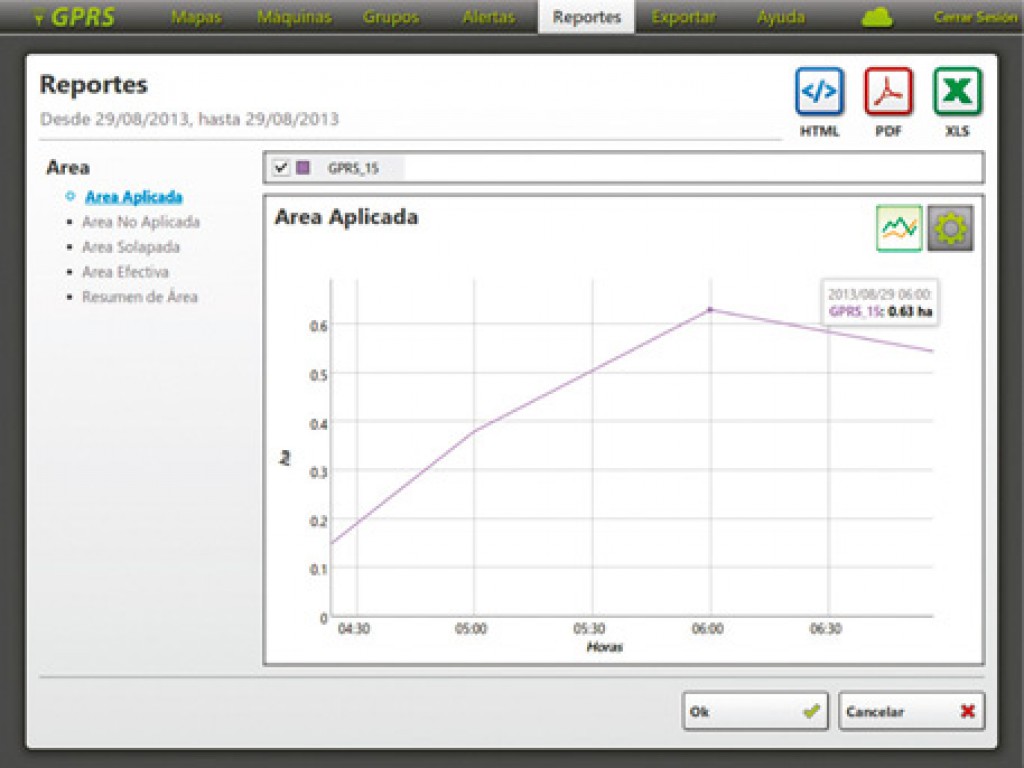Open chart settings gear icon

949,229
